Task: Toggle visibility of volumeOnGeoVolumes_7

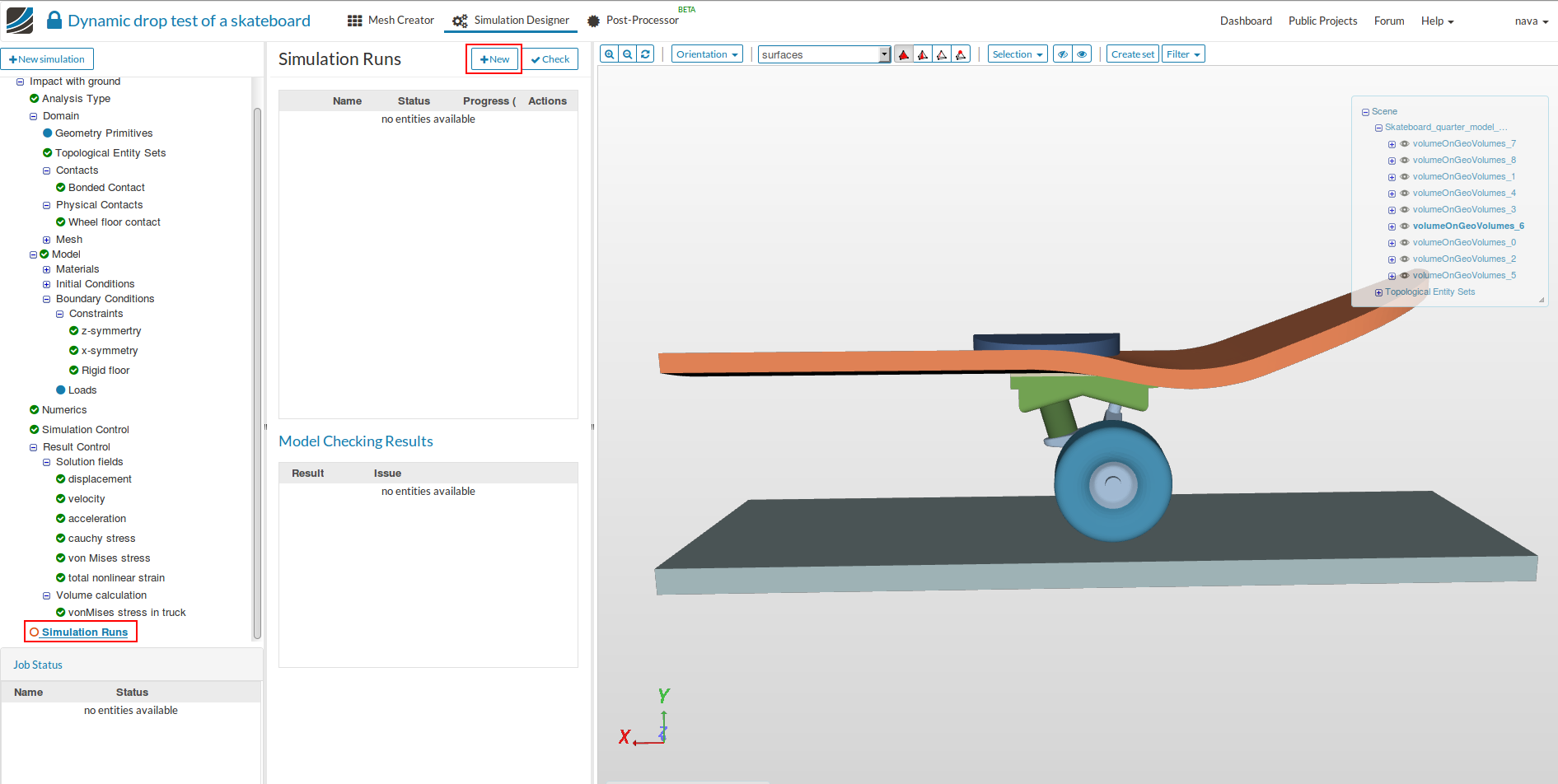Action: tap(1405, 143)
